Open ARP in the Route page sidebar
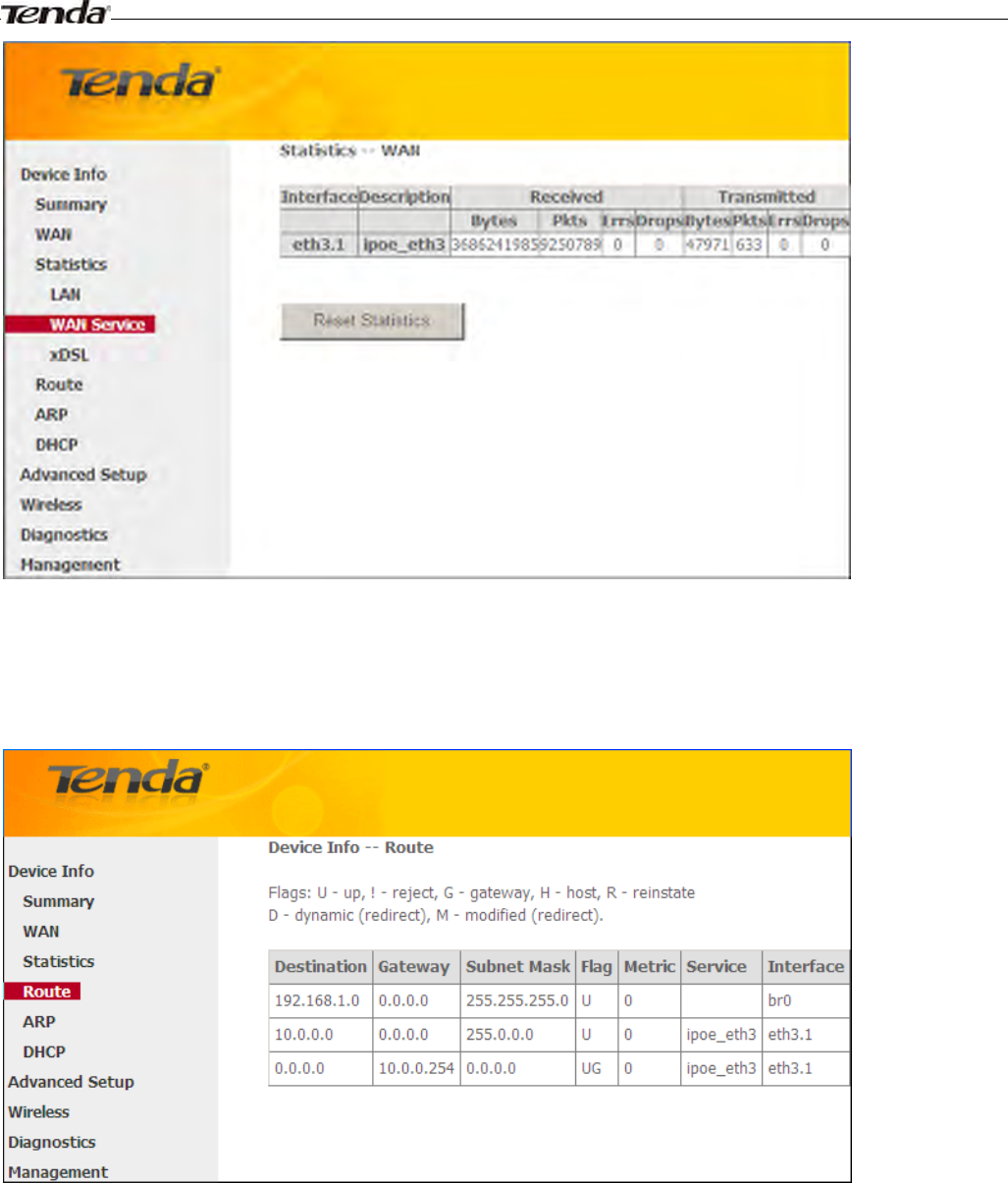Viewport: 1008px width, 1183px height. click(x=39, y=1022)
